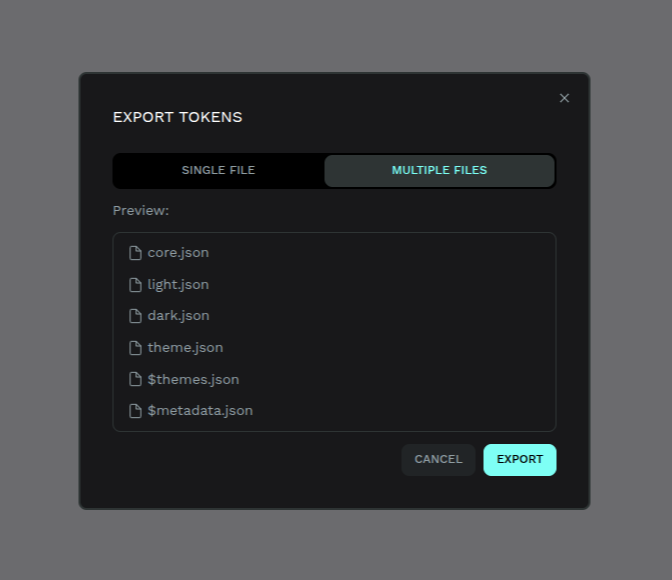The width and height of the screenshot is (672, 580).
Task: Click $metadata.json filename in preview list
Action: [x=200, y=411]
